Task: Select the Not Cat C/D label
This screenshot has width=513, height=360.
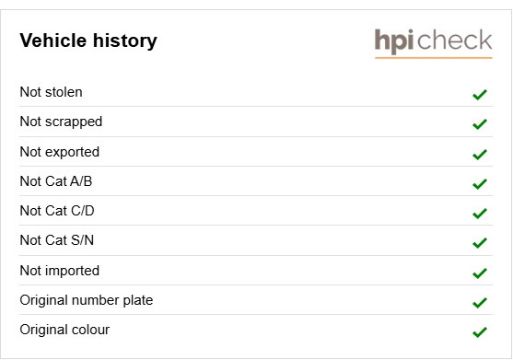Action: point(57,211)
